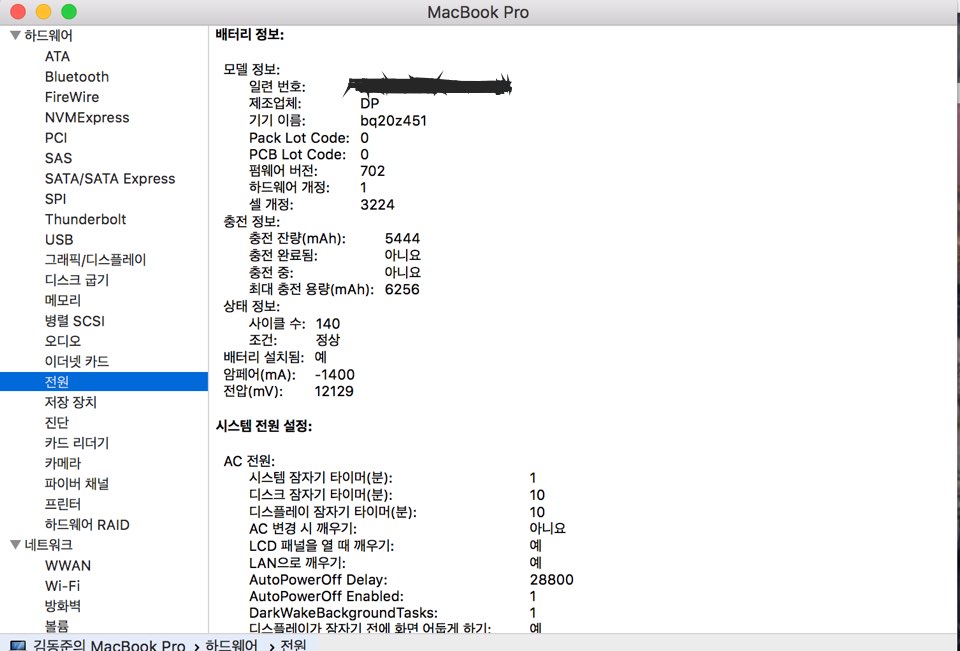This screenshot has width=960, height=651.
Task: Open the Bluetooth hardware entry
Action: point(77,77)
